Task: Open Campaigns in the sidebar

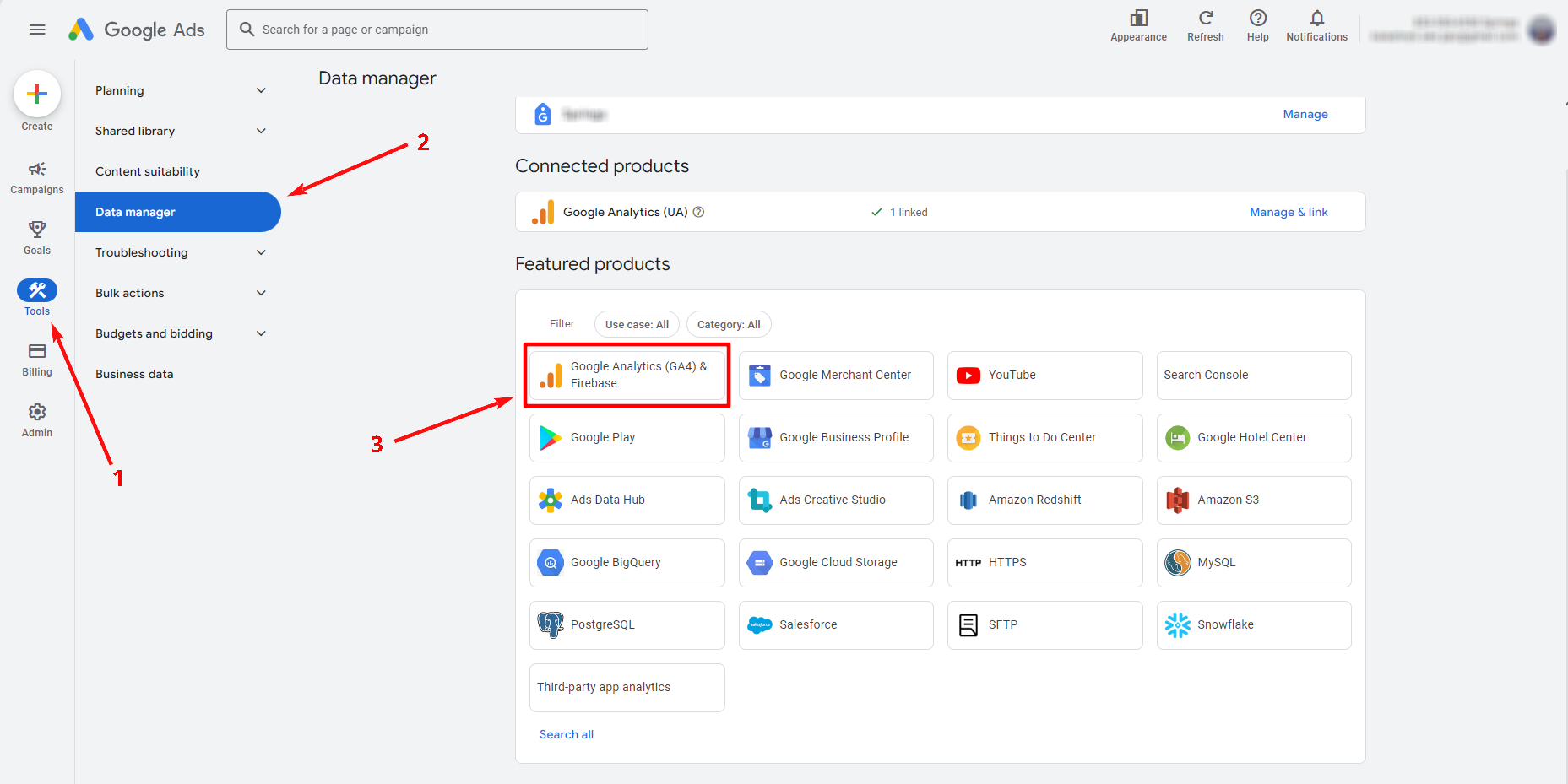Action: coord(37,178)
